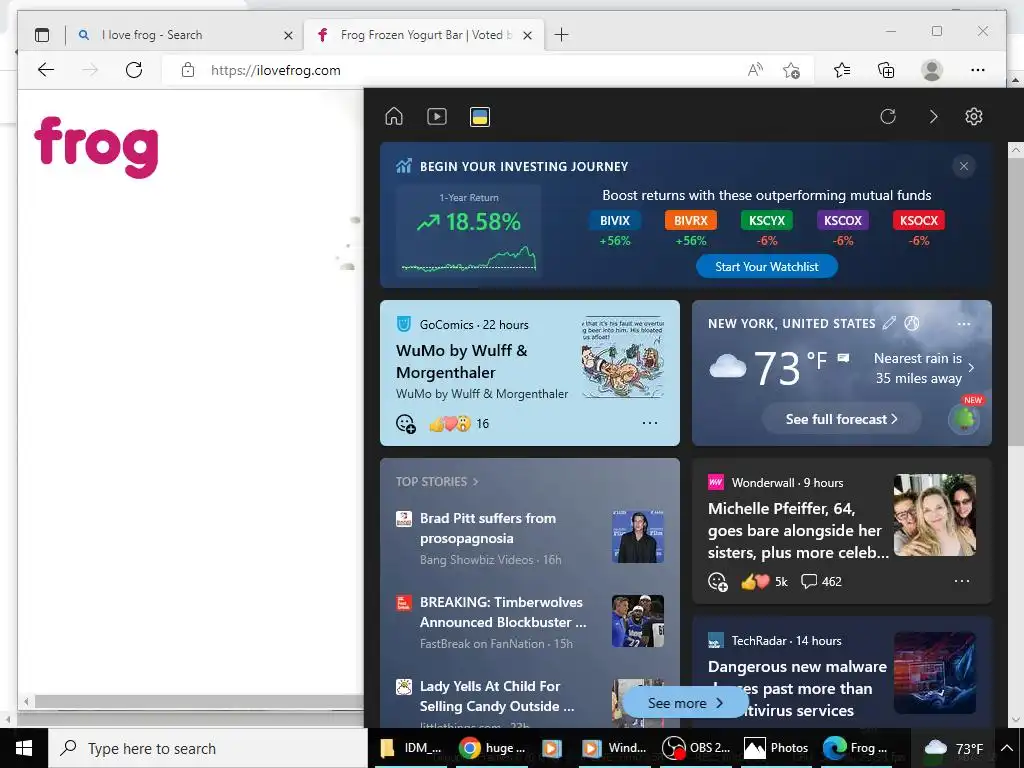The width and height of the screenshot is (1024, 768).
Task: Open Michelle Pfeiffer story thumbnail
Action: coord(935,515)
